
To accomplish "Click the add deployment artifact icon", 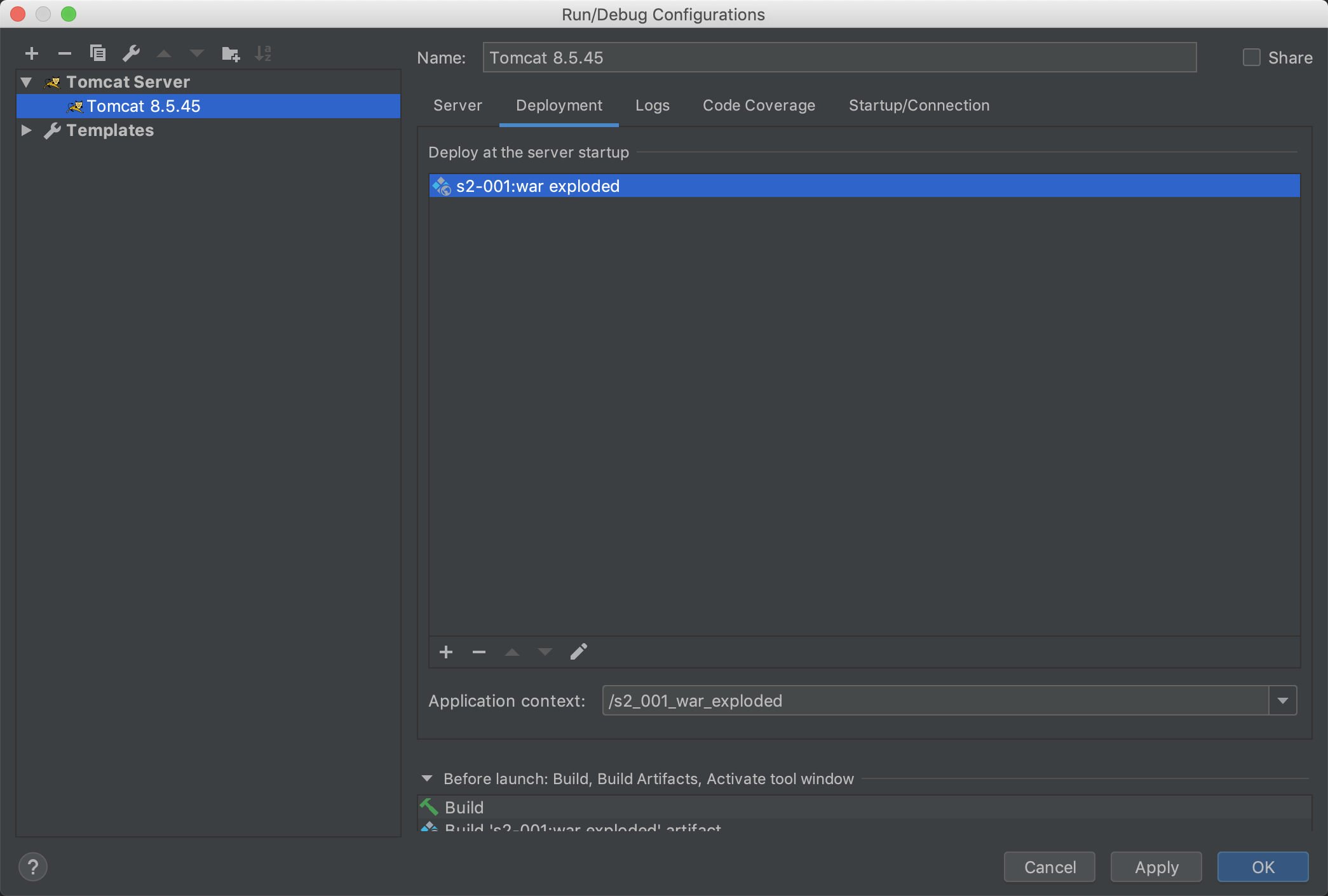I will [x=447, y=652].
